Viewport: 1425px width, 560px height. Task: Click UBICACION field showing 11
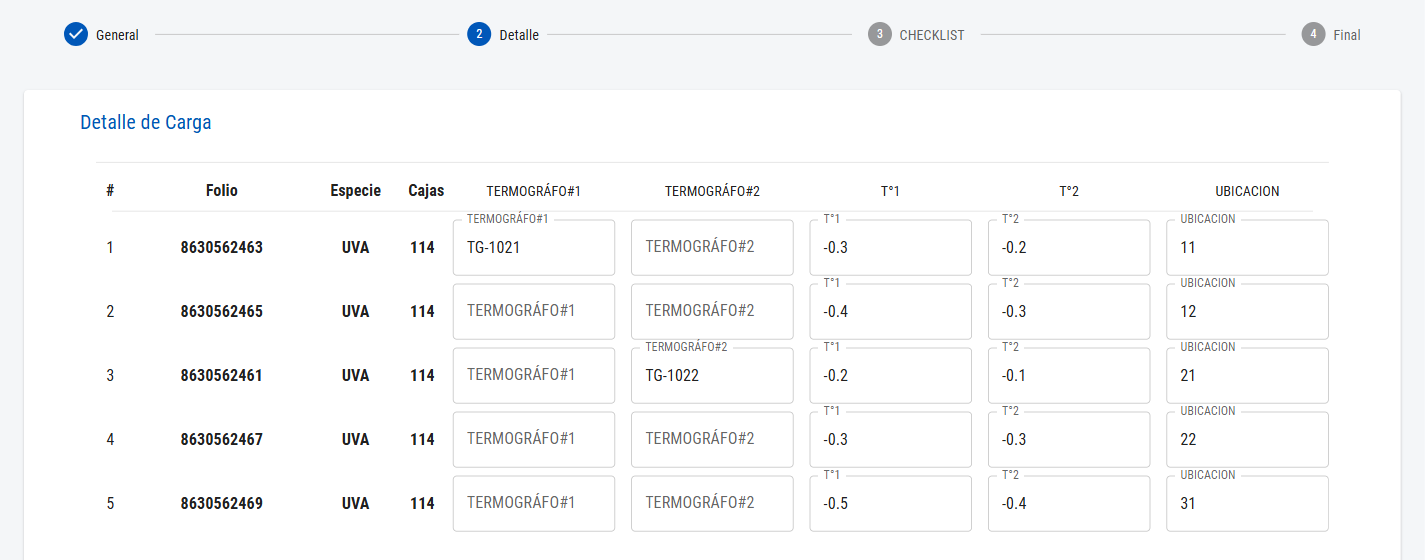click(1247, 247)
